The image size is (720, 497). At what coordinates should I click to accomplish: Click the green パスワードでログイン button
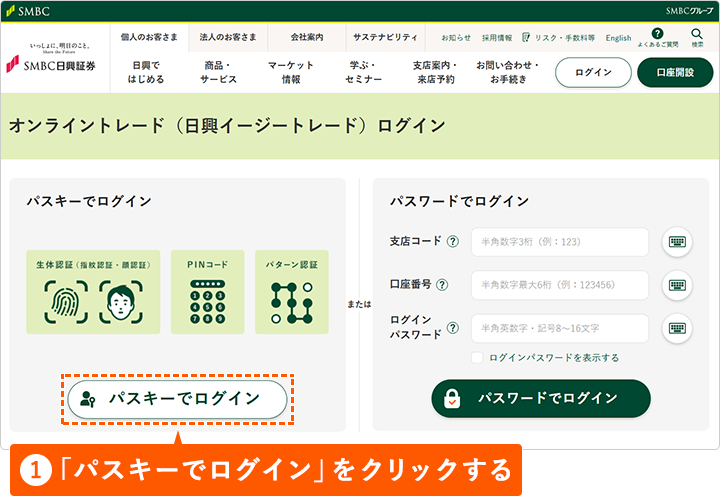541,398
